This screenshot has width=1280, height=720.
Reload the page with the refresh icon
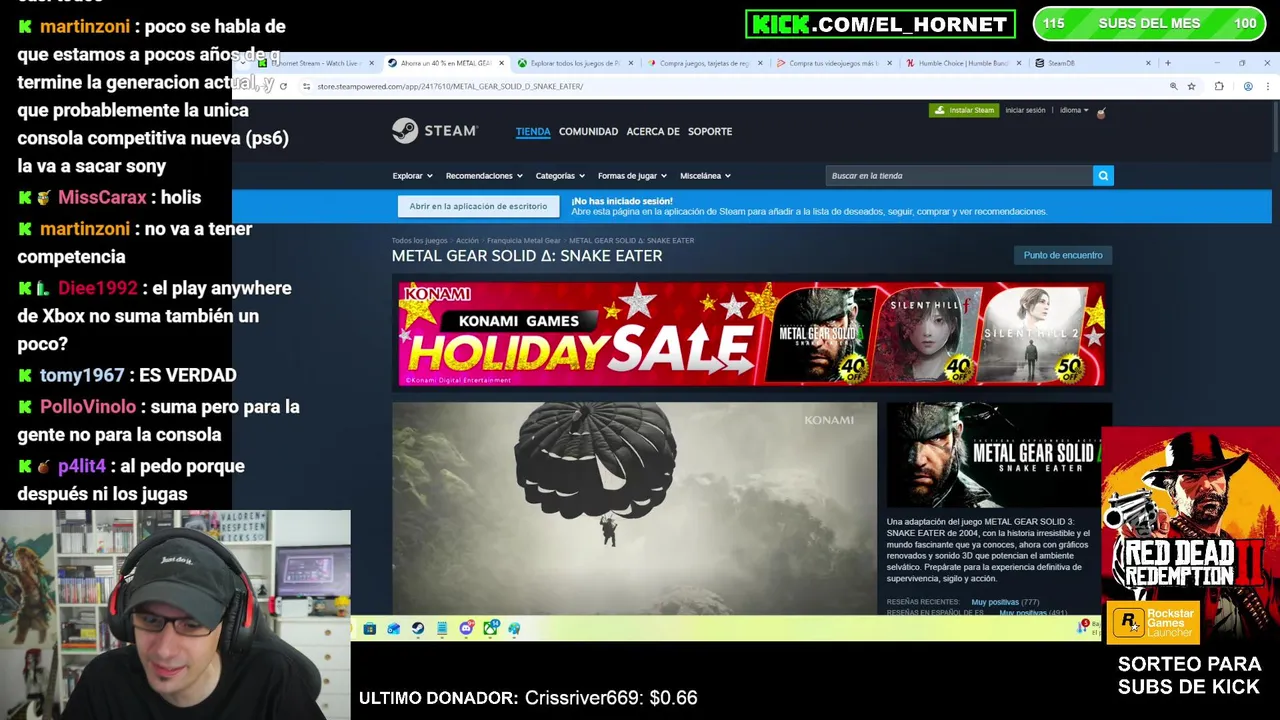click(284, 86)
